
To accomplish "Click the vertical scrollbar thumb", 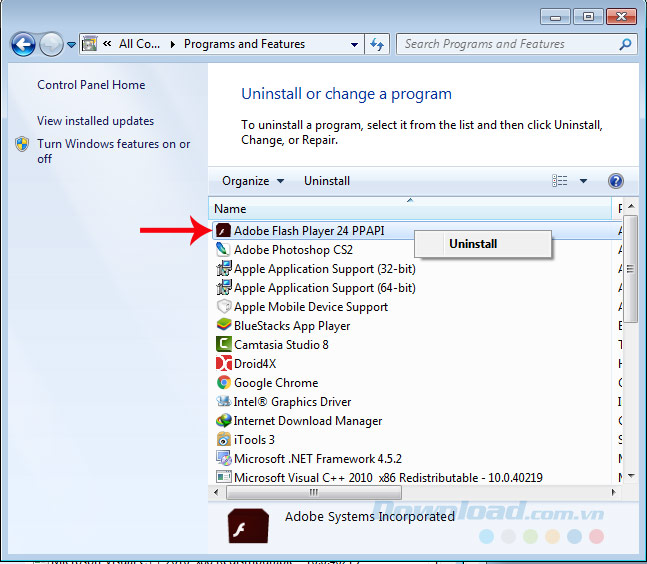I will (630, 269).
